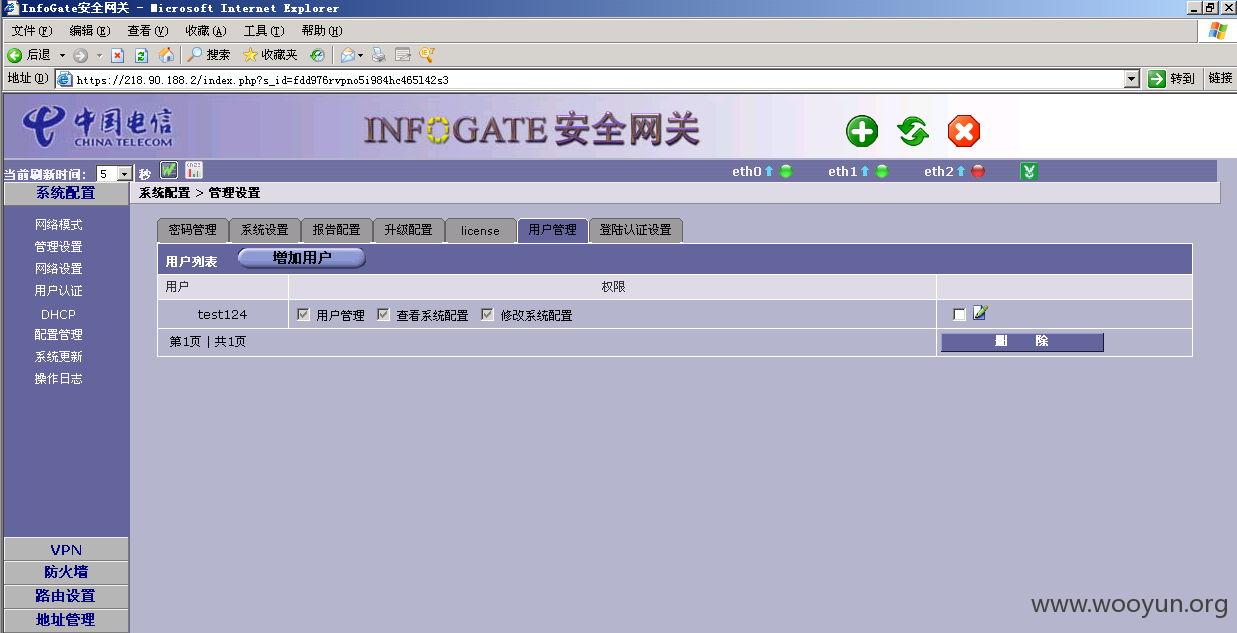Open the refresh time seconds dropdown
This screenshot has height=633, width=1237.
(x=125, y=174)
